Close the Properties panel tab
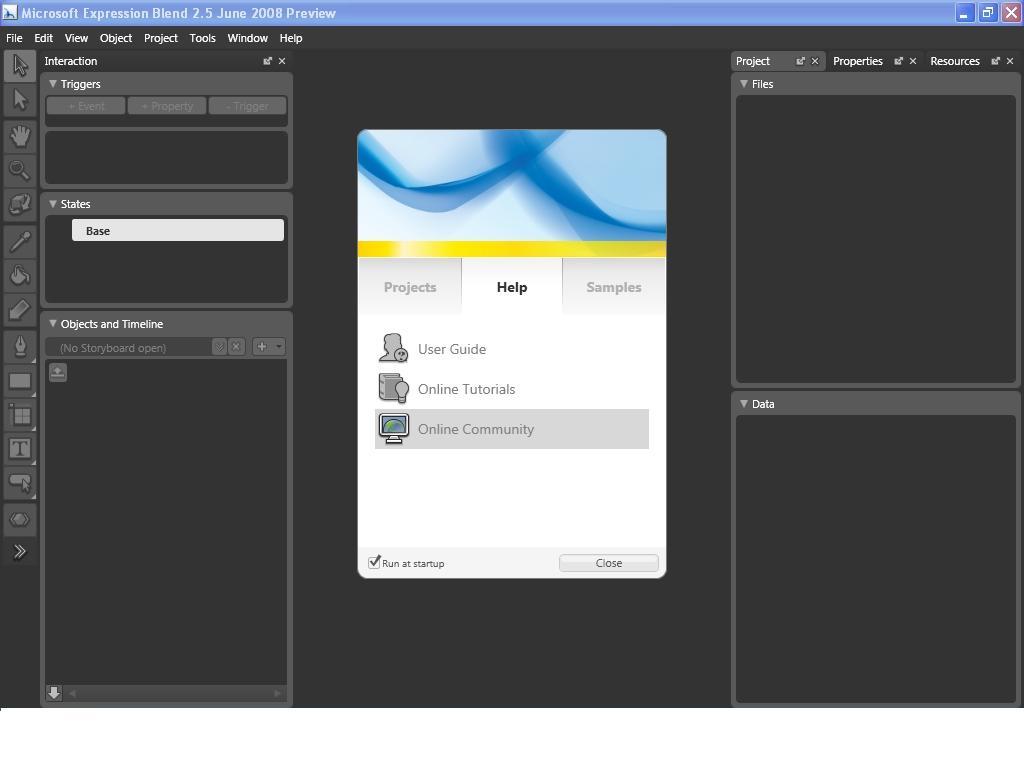This screenshot has height=768, width=1024. click(x=913, y=61)
